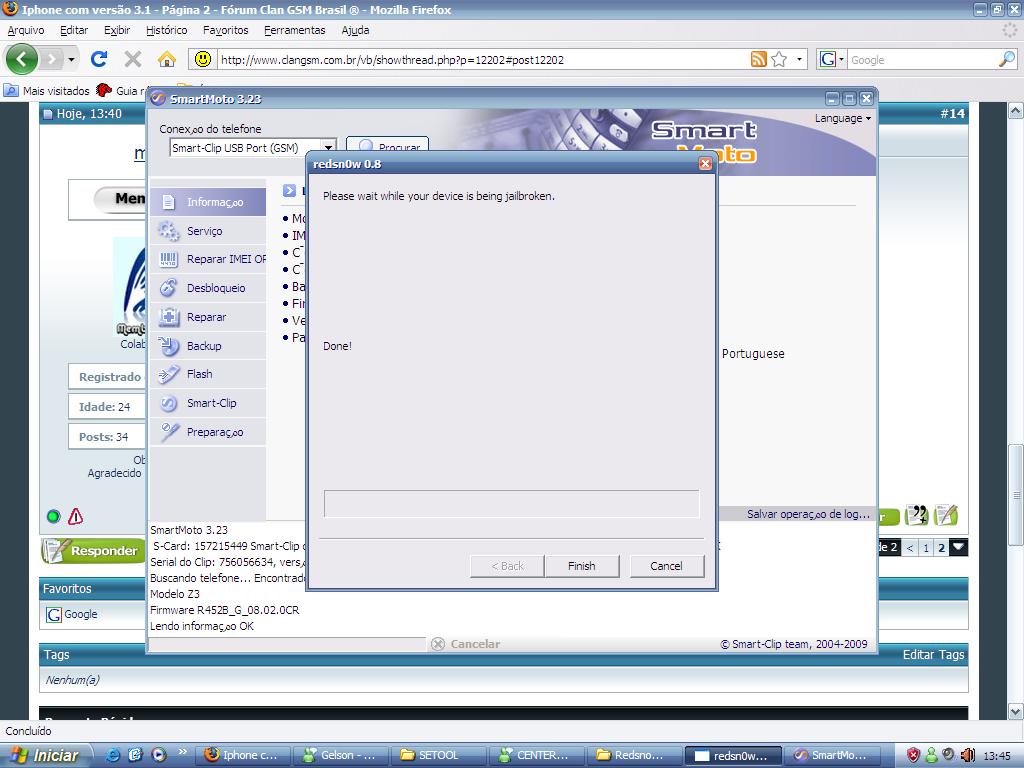Image resolution: width=1024 pixels, height=768 pixels.
Task: Open the Smart-Clip sidebar icon
Action: click(168, 403)
